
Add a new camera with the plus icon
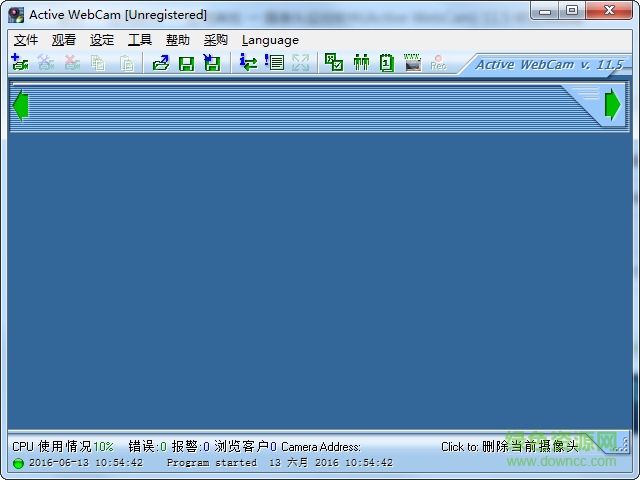point(20,63)
